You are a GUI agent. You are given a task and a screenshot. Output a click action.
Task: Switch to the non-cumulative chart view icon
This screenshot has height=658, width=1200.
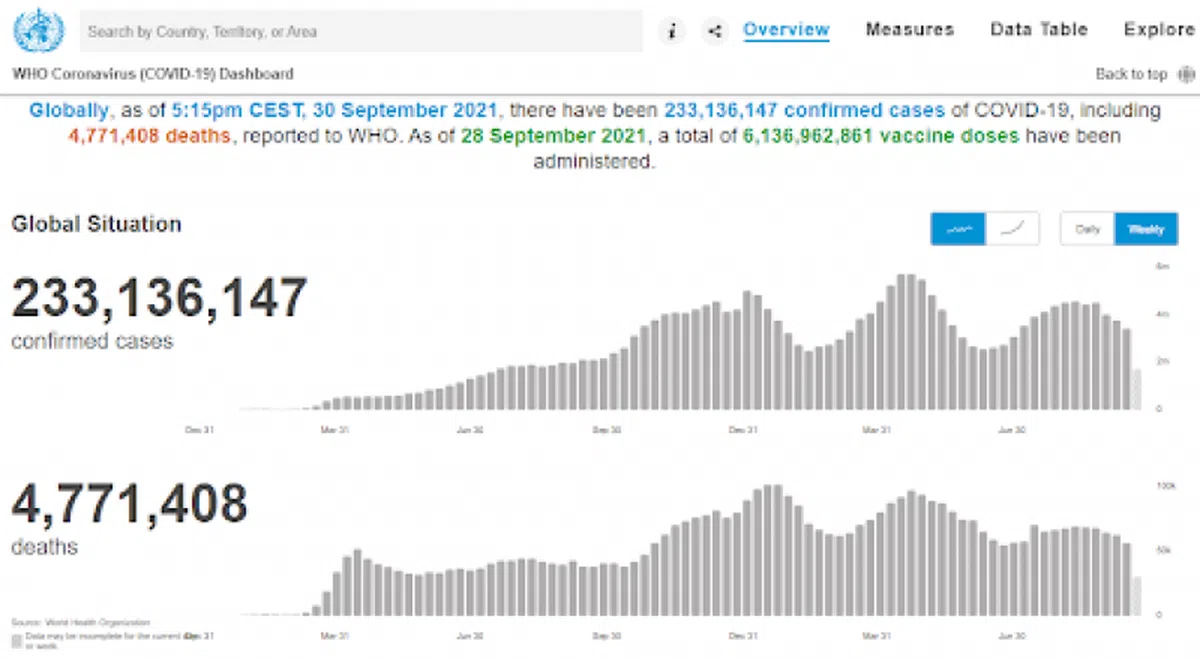pos(958,229)
